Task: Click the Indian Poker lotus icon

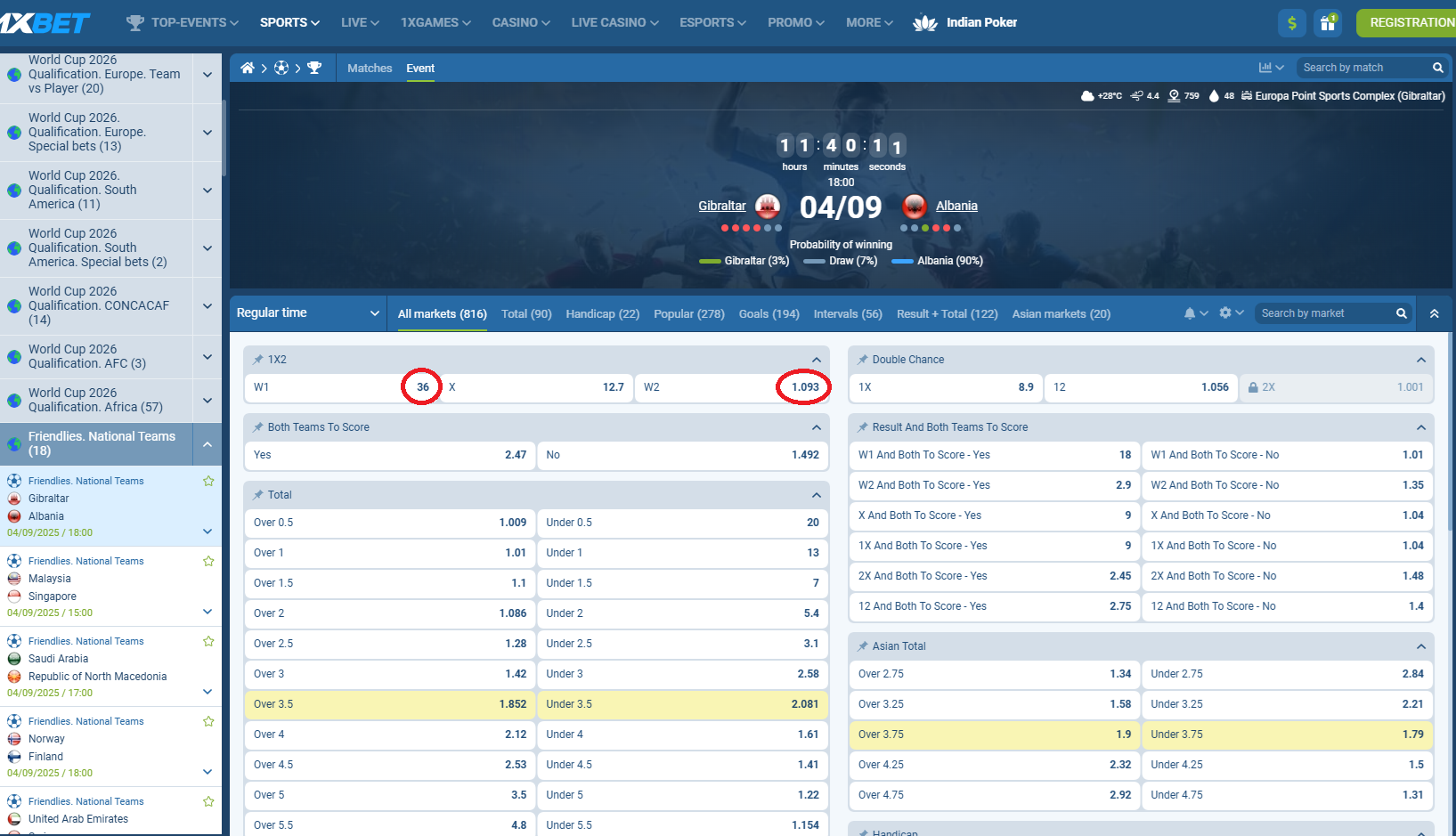Action: tap(925, 23)
